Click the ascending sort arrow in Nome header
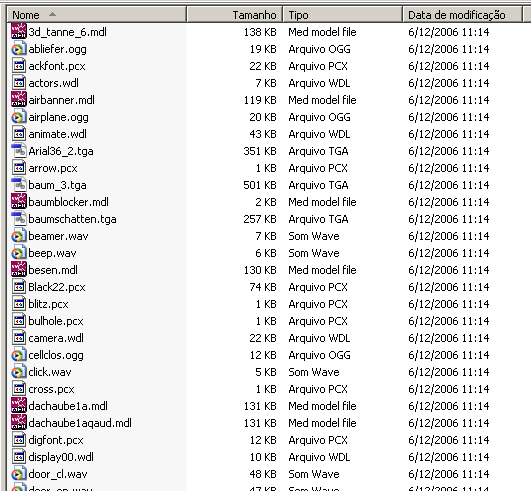Viewport: 531px width, 491px height. pyautogui.click(x=52, y=14)
